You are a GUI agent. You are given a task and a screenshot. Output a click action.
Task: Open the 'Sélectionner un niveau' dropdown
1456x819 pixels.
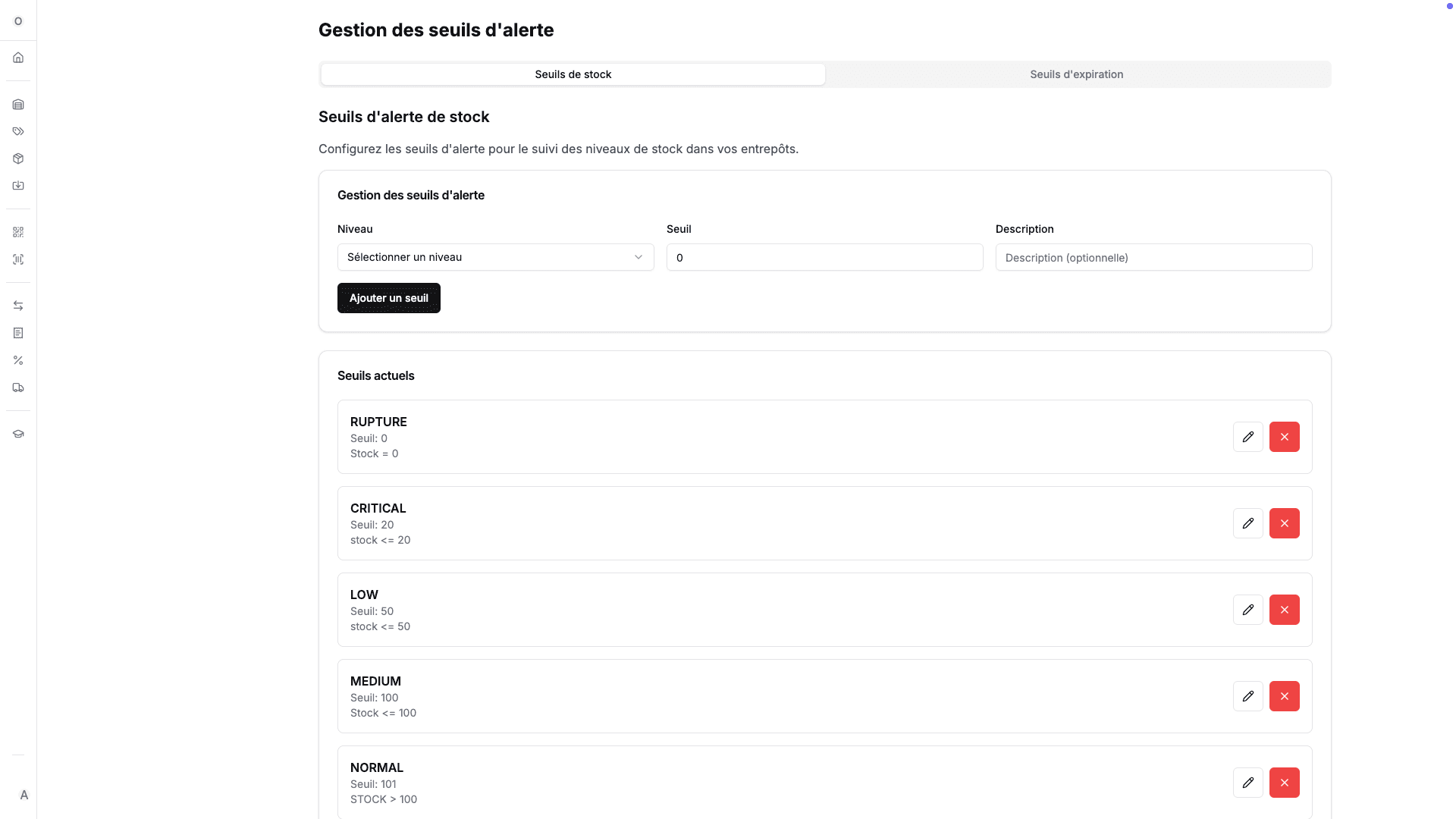click(495, 257)
